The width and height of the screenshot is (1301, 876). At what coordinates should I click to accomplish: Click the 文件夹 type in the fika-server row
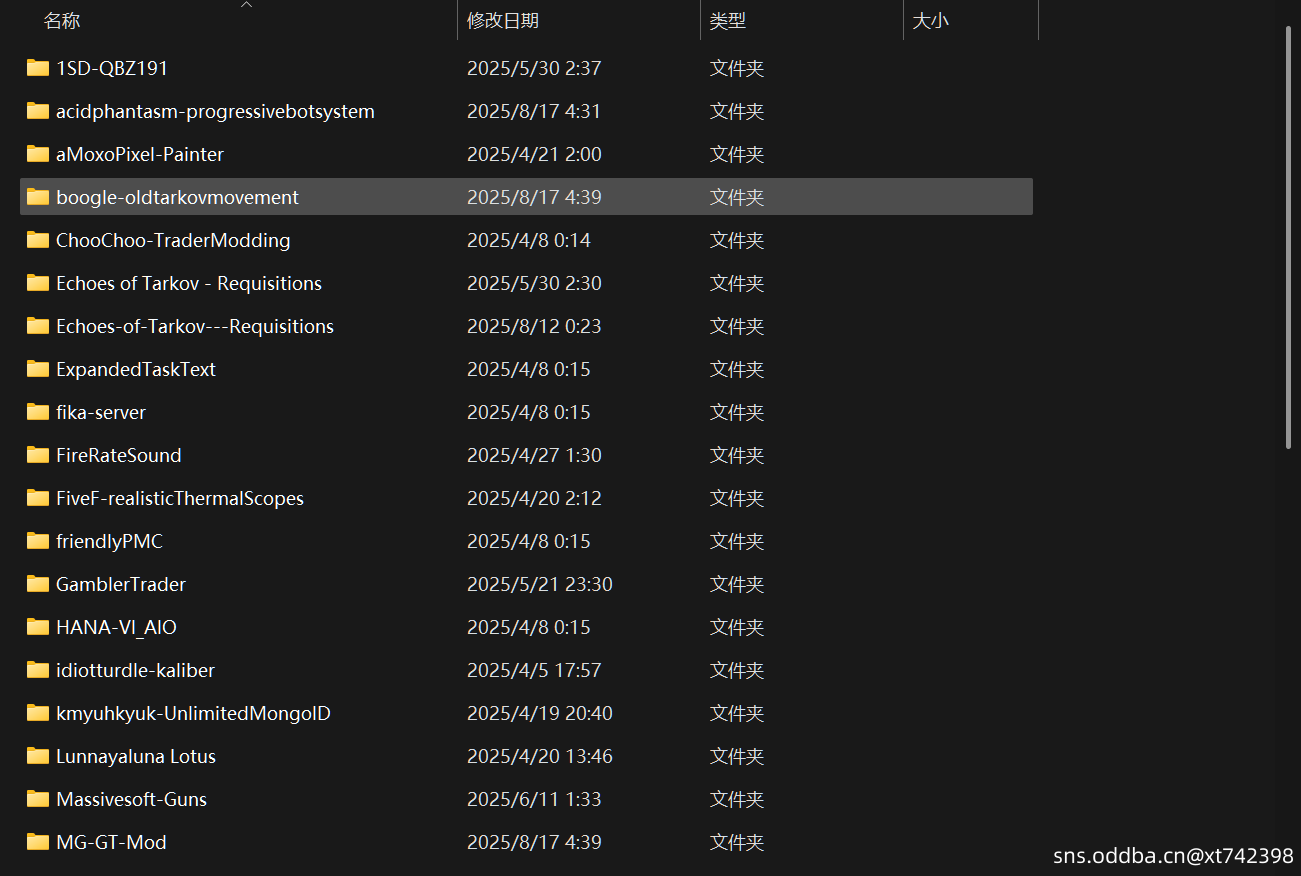[737, 412]
